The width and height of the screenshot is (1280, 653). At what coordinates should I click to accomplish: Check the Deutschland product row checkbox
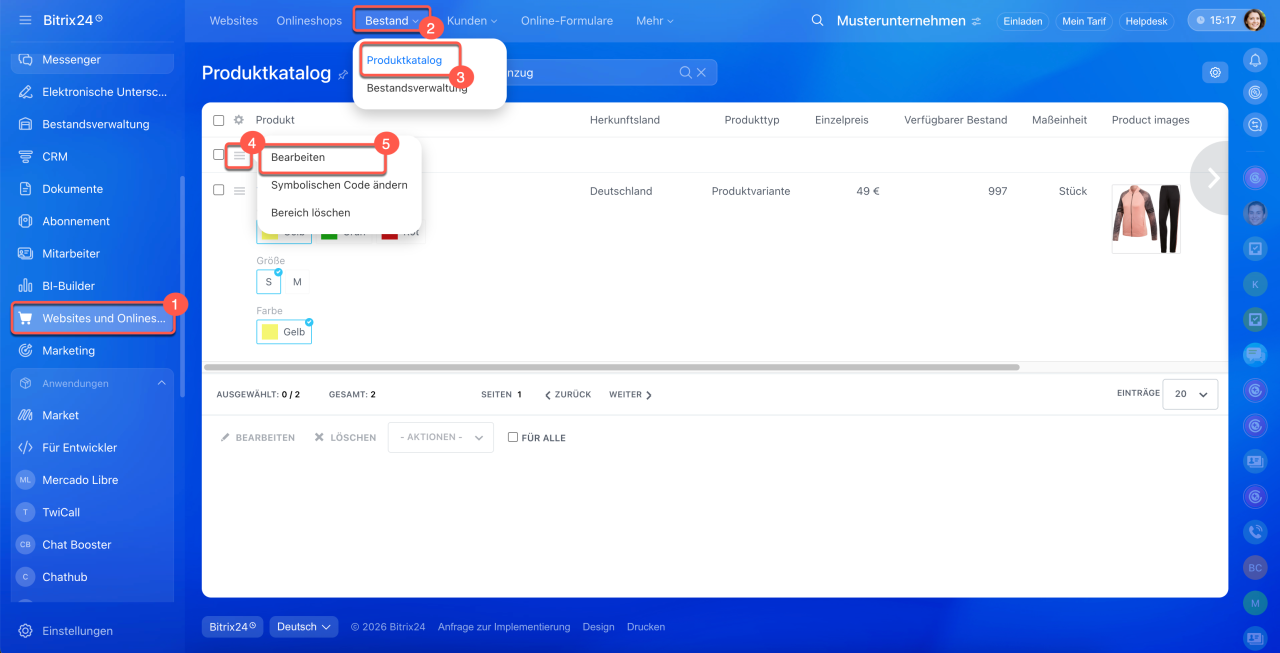pyautogui.click(x=219, y=190)
